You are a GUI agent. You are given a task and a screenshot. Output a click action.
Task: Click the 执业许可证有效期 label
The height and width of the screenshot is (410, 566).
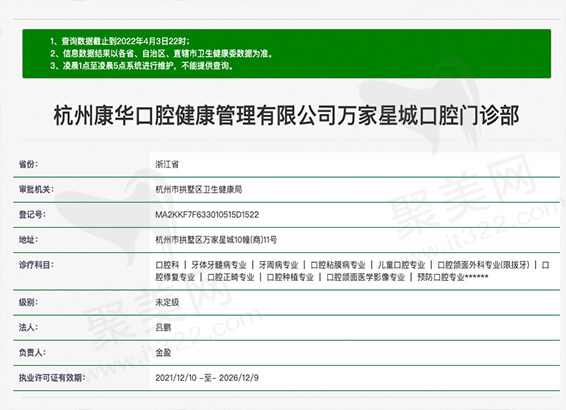[52, 378]
